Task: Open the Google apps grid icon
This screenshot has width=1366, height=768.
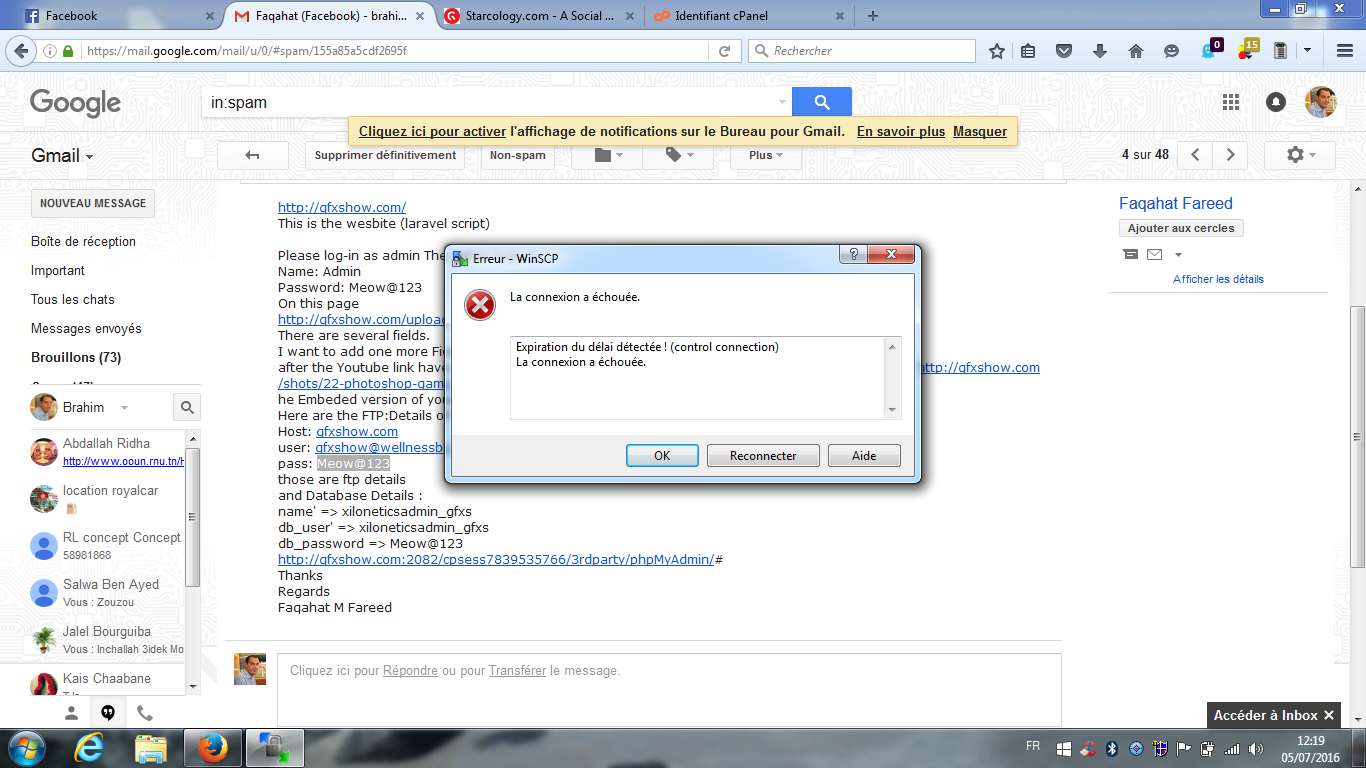Action: (1231, 102)
